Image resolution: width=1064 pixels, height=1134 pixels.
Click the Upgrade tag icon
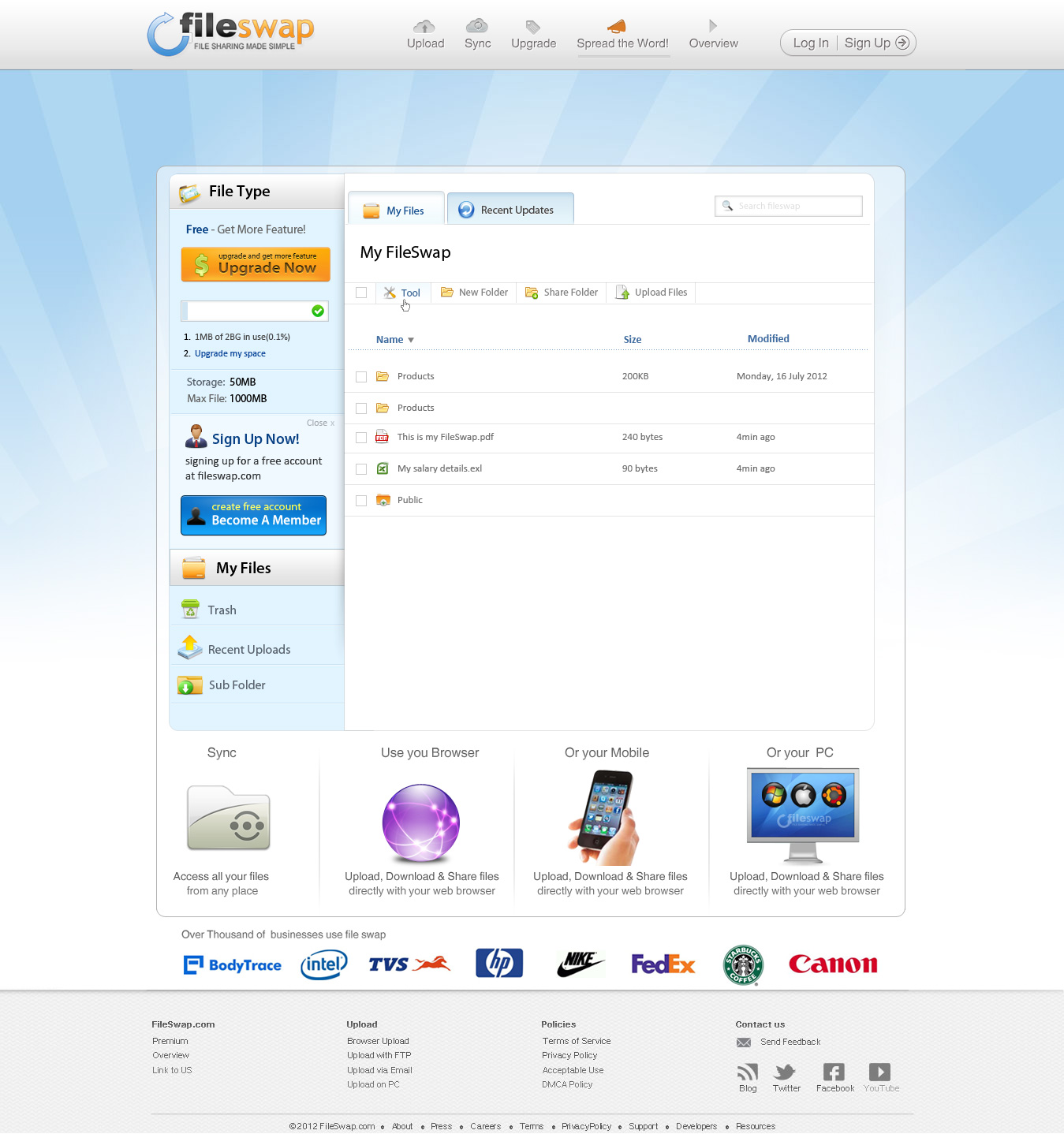click(x=533, y=27)
